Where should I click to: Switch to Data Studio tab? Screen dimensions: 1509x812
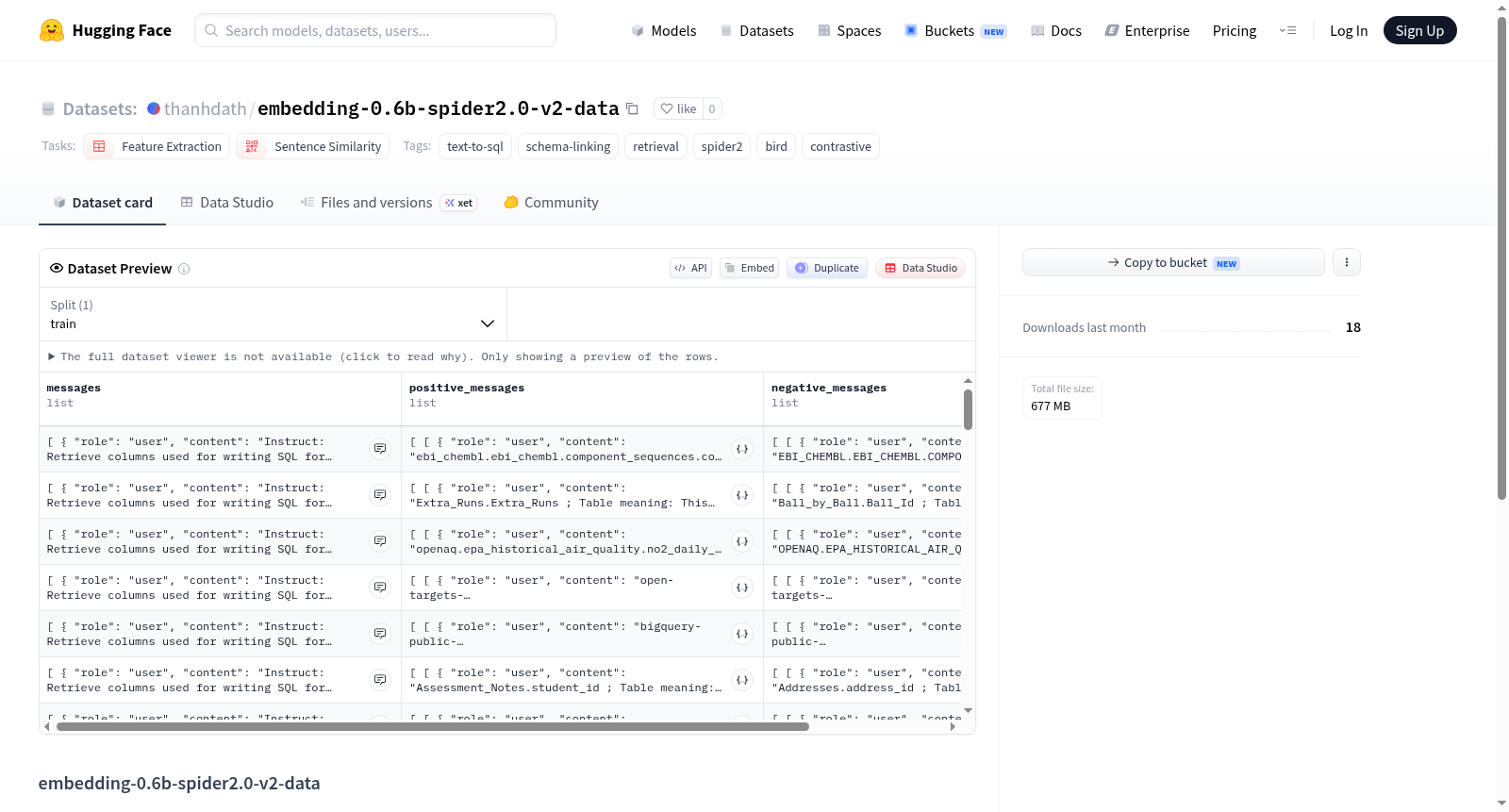[227, 203]
